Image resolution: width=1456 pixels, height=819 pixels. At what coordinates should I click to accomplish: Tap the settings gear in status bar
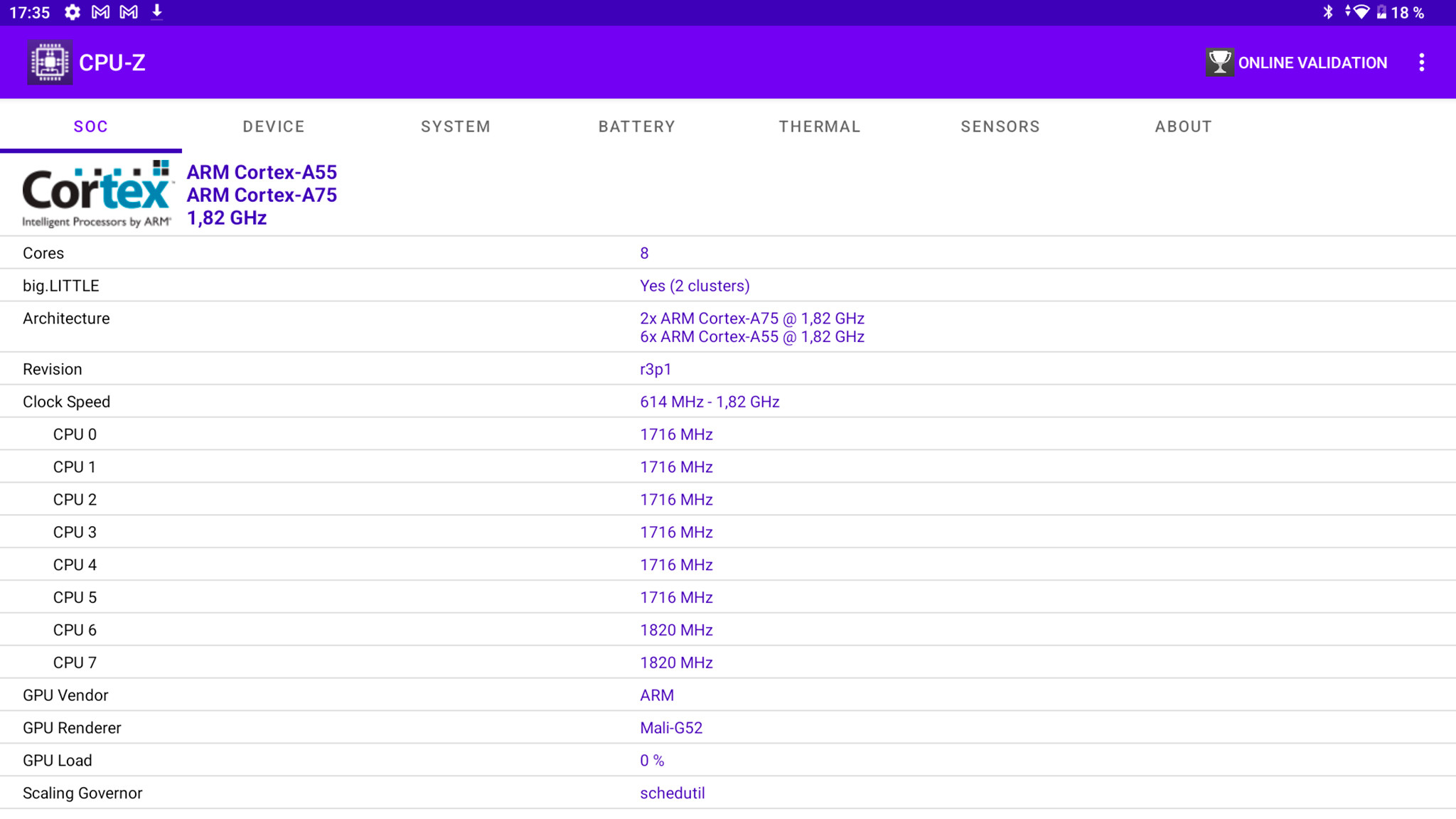72,12
